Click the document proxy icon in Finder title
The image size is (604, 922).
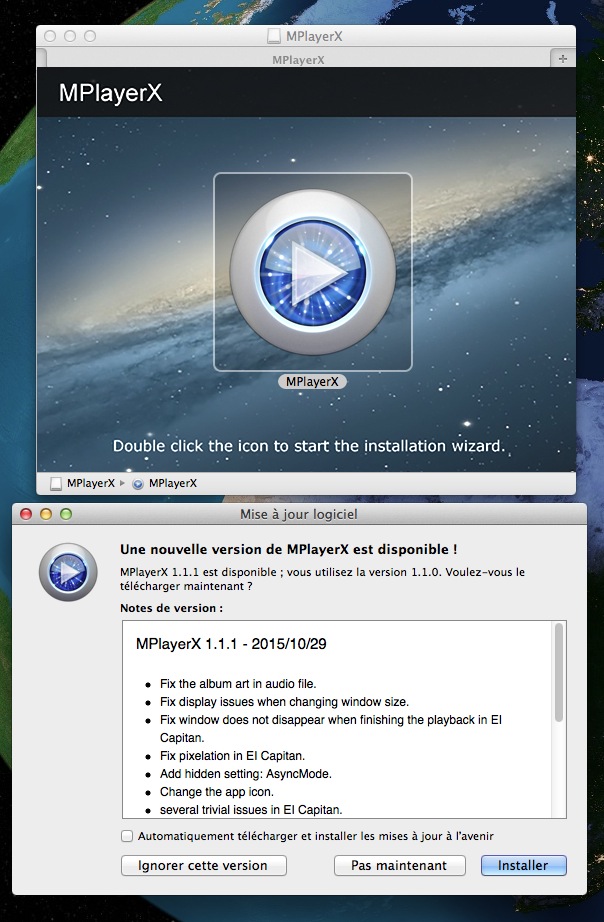pos(273,36)
